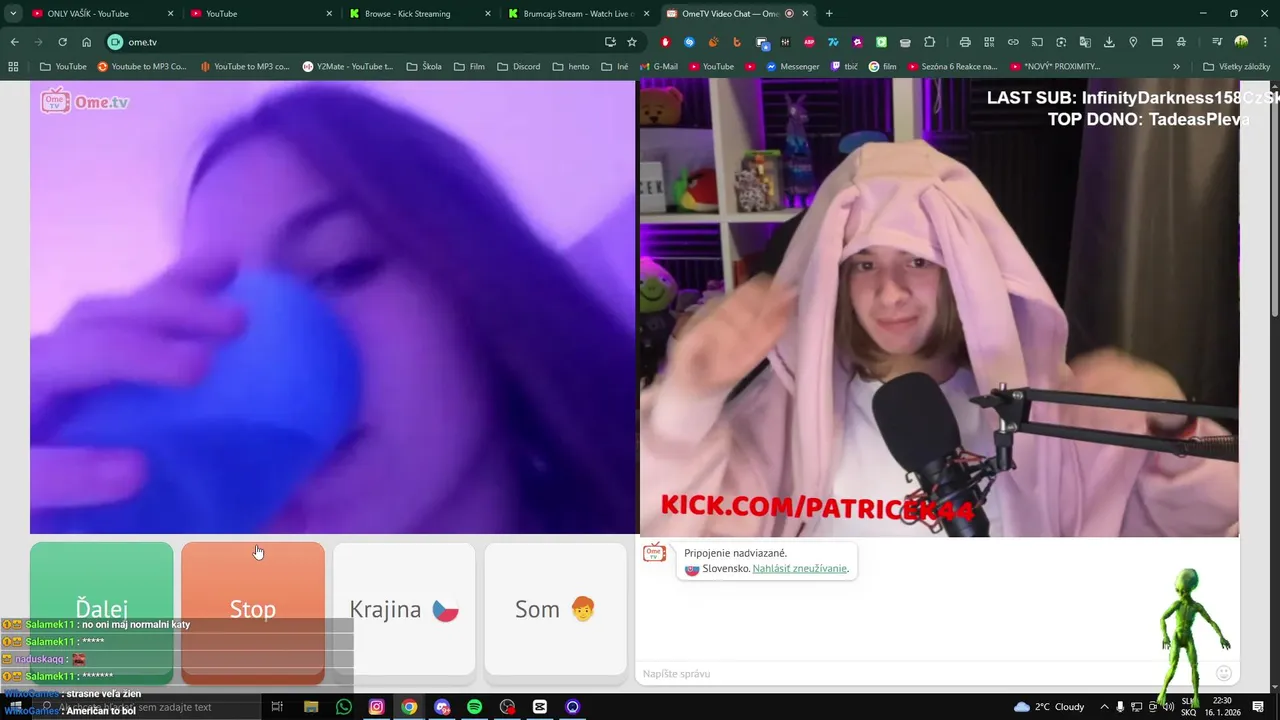Open the Chrome profile avatar
Viewport: 1280px width, 720px height.
click(1241, 42)
